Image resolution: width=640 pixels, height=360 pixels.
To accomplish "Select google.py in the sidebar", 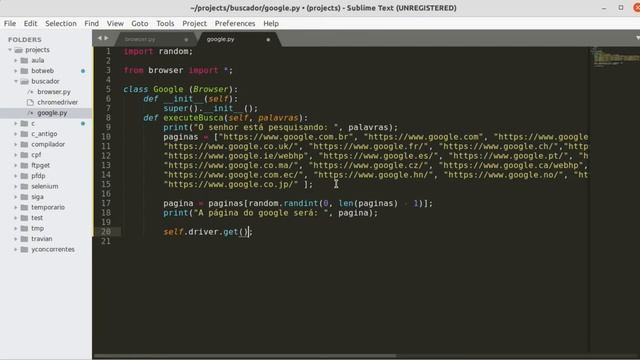I will click(x=52, y=113).
